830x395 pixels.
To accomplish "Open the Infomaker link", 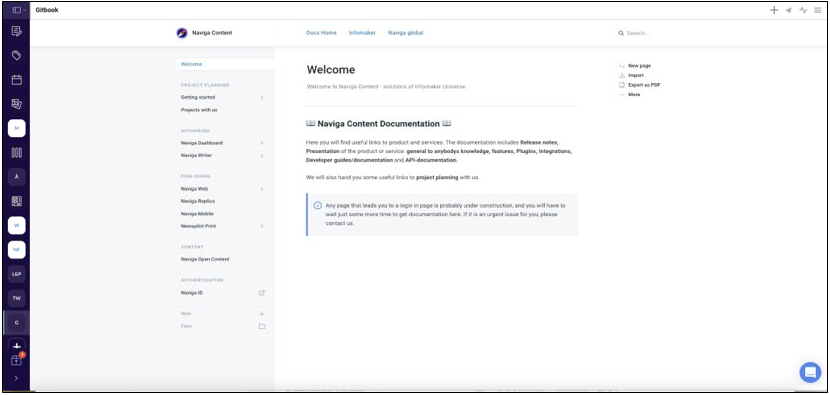I will click(x=362, y=33).
